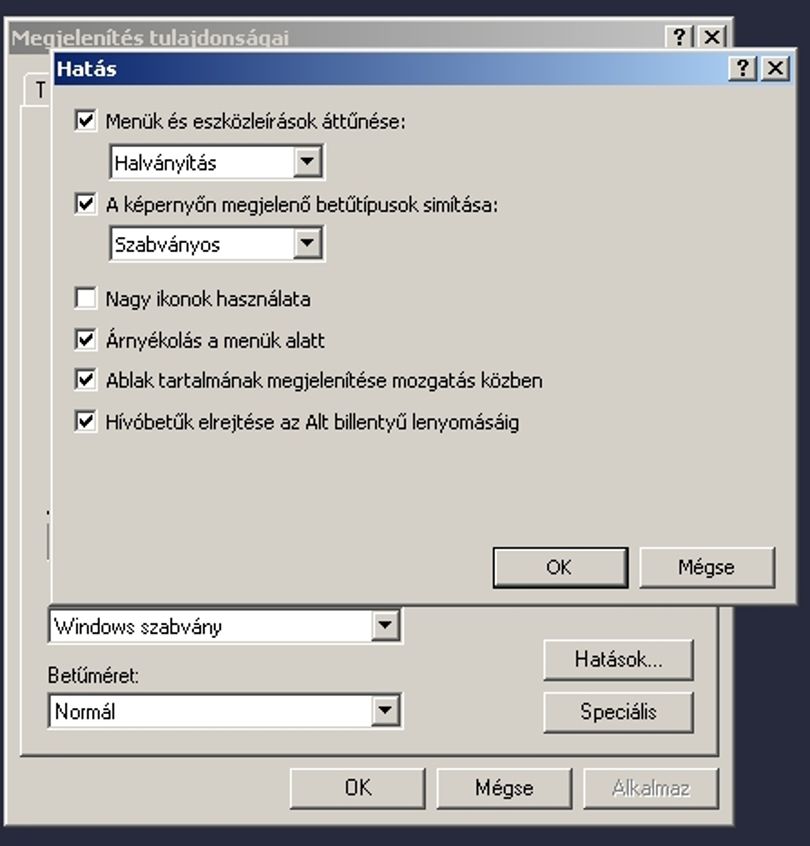Expand the Windows szabvány combo box
Viewport: 810px width, 846px height.
click(385, 625)
